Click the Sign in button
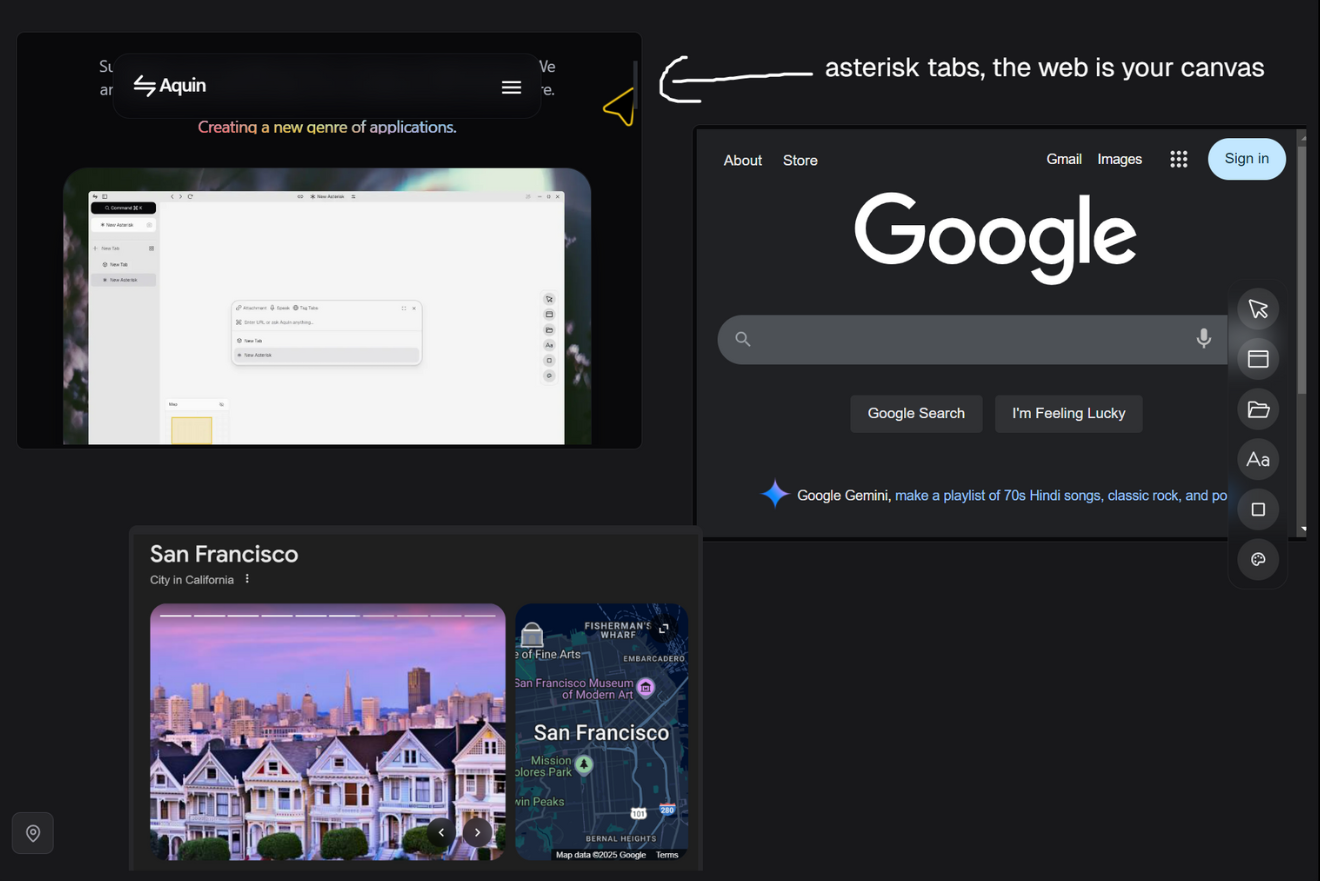 coord(1246,159)
